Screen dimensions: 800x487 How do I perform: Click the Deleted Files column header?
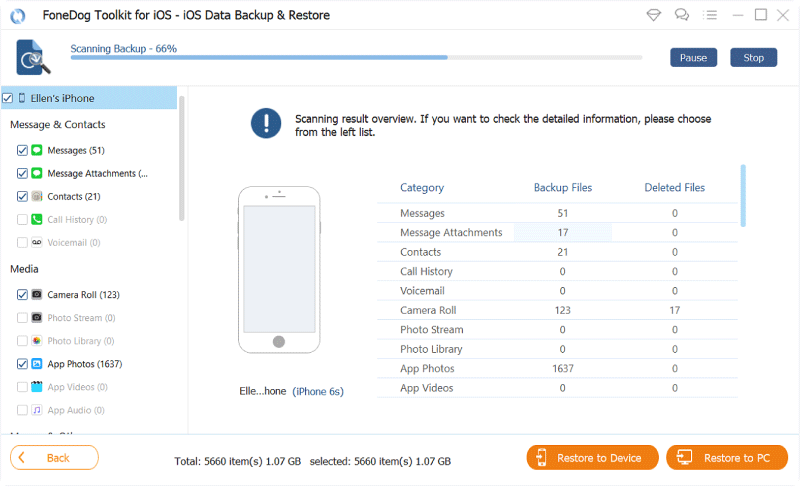[x=674, y=188]
